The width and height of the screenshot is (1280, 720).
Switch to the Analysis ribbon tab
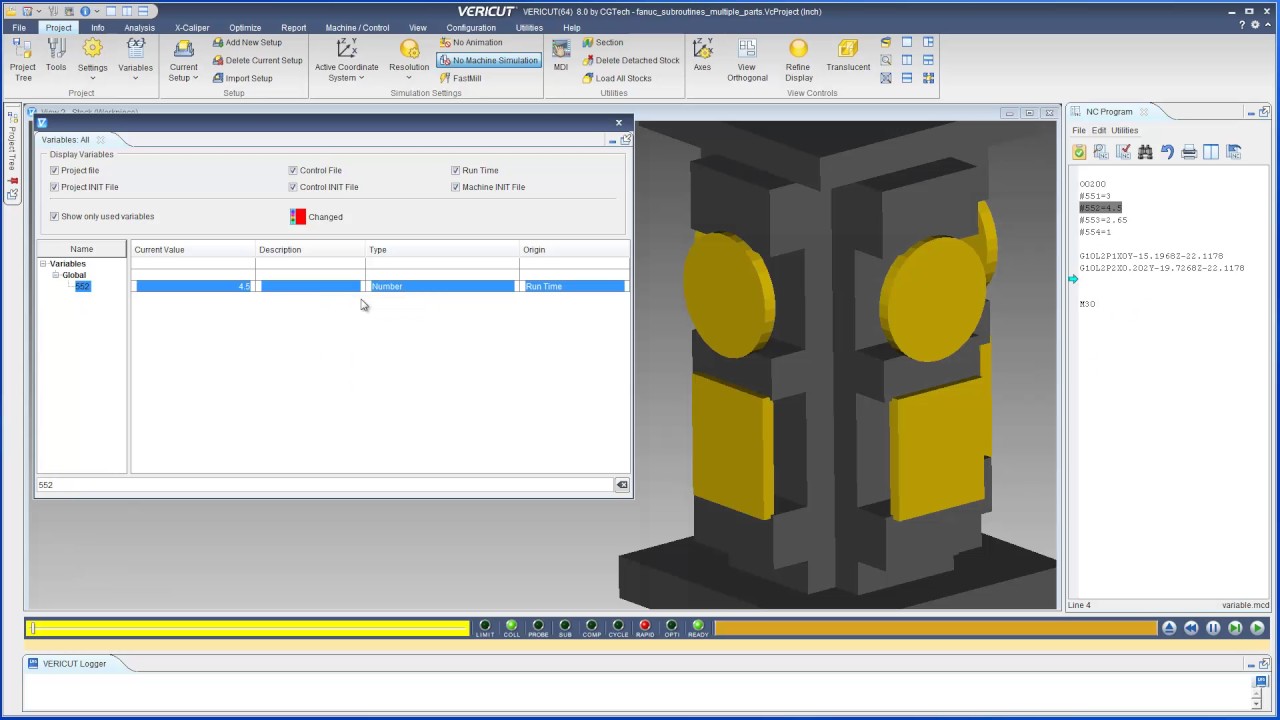tap(139, 28)
